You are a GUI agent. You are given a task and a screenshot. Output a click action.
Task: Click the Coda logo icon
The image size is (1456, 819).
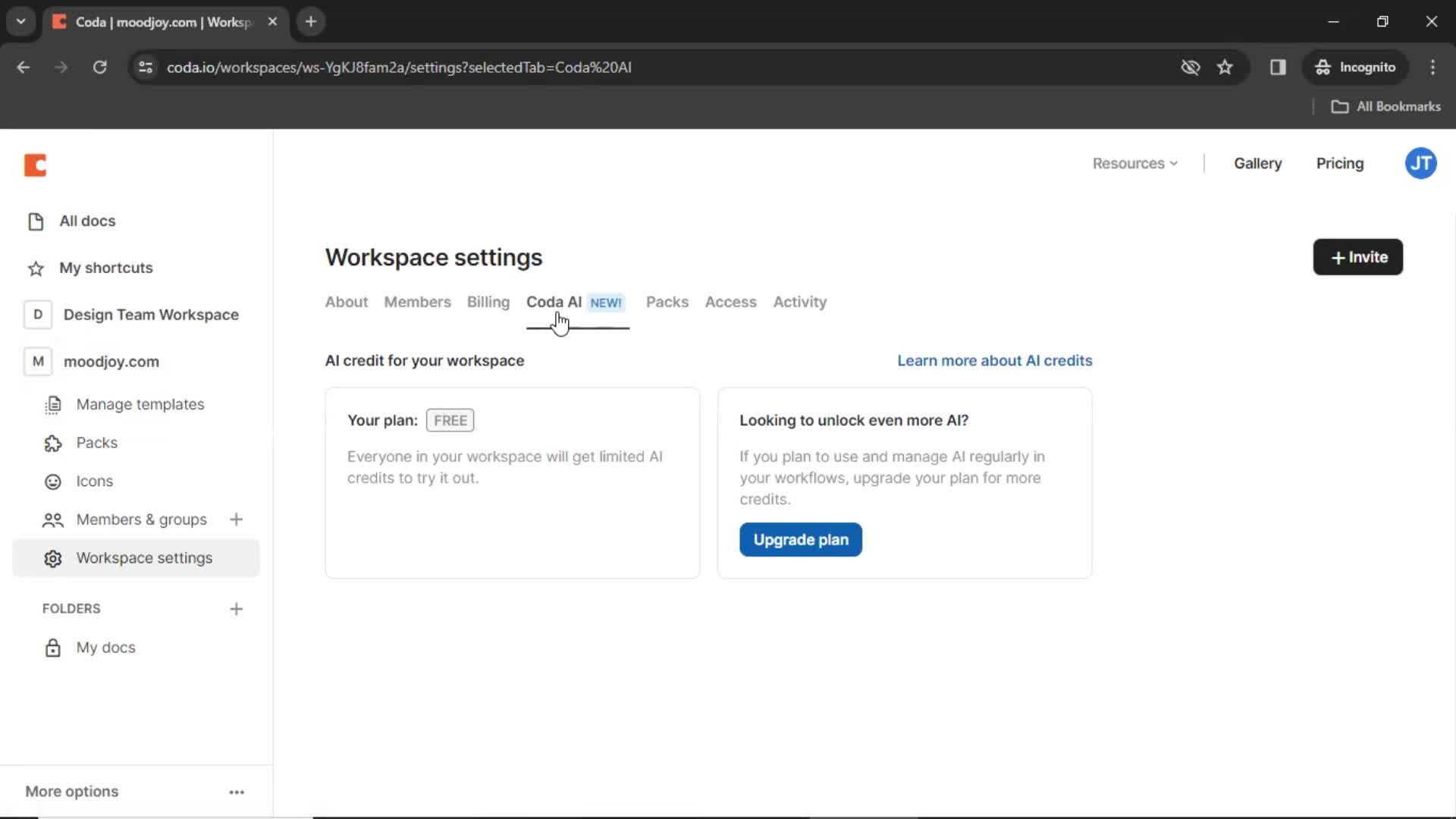[35, 165]
